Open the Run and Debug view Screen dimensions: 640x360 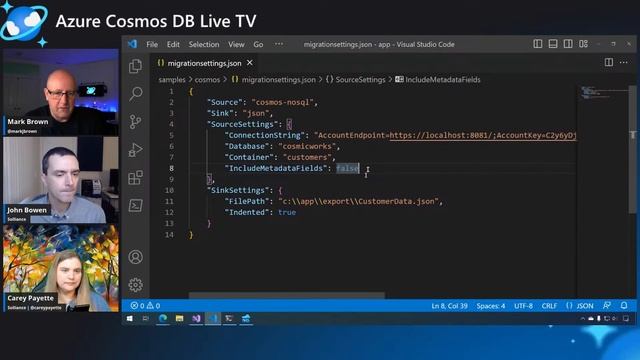pyautogui.click(x=136, y=149)
